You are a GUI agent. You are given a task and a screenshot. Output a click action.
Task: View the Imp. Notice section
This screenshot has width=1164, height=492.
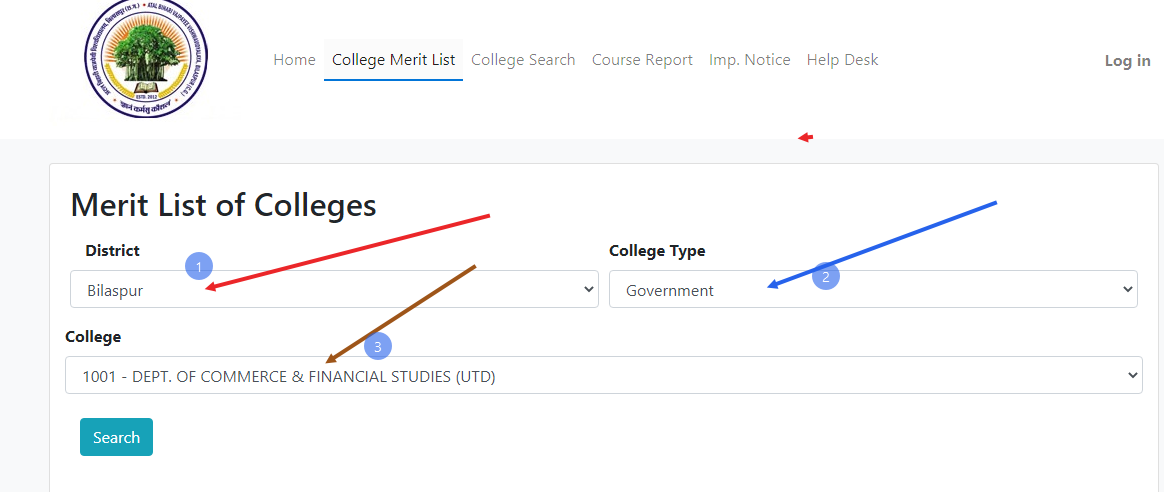pyautogui.click(x=749, y=60)
